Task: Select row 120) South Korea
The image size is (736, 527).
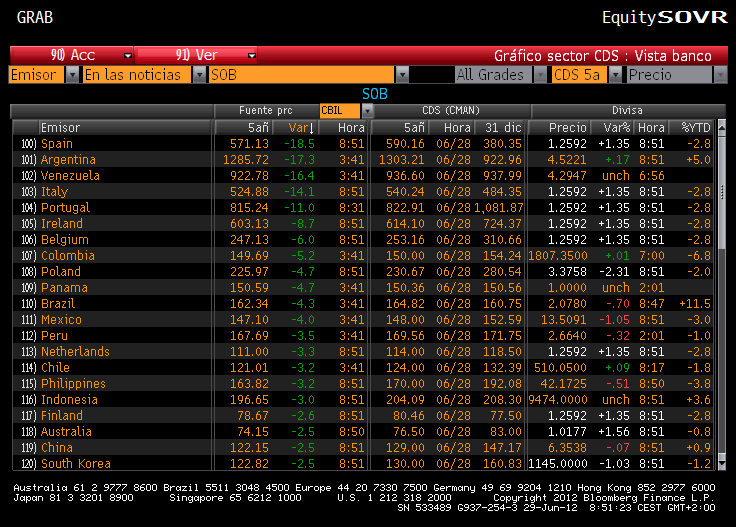Action: pos(362,463)
